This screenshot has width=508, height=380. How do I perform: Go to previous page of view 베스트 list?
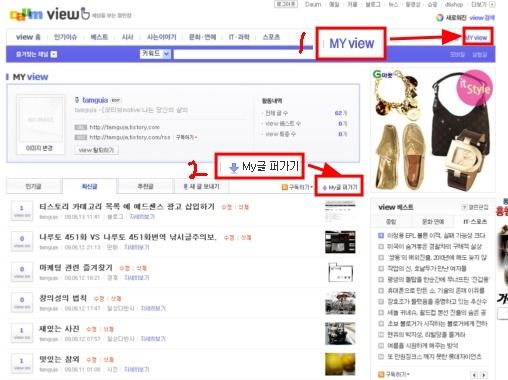pyautogui.click(x=475, y=375)
